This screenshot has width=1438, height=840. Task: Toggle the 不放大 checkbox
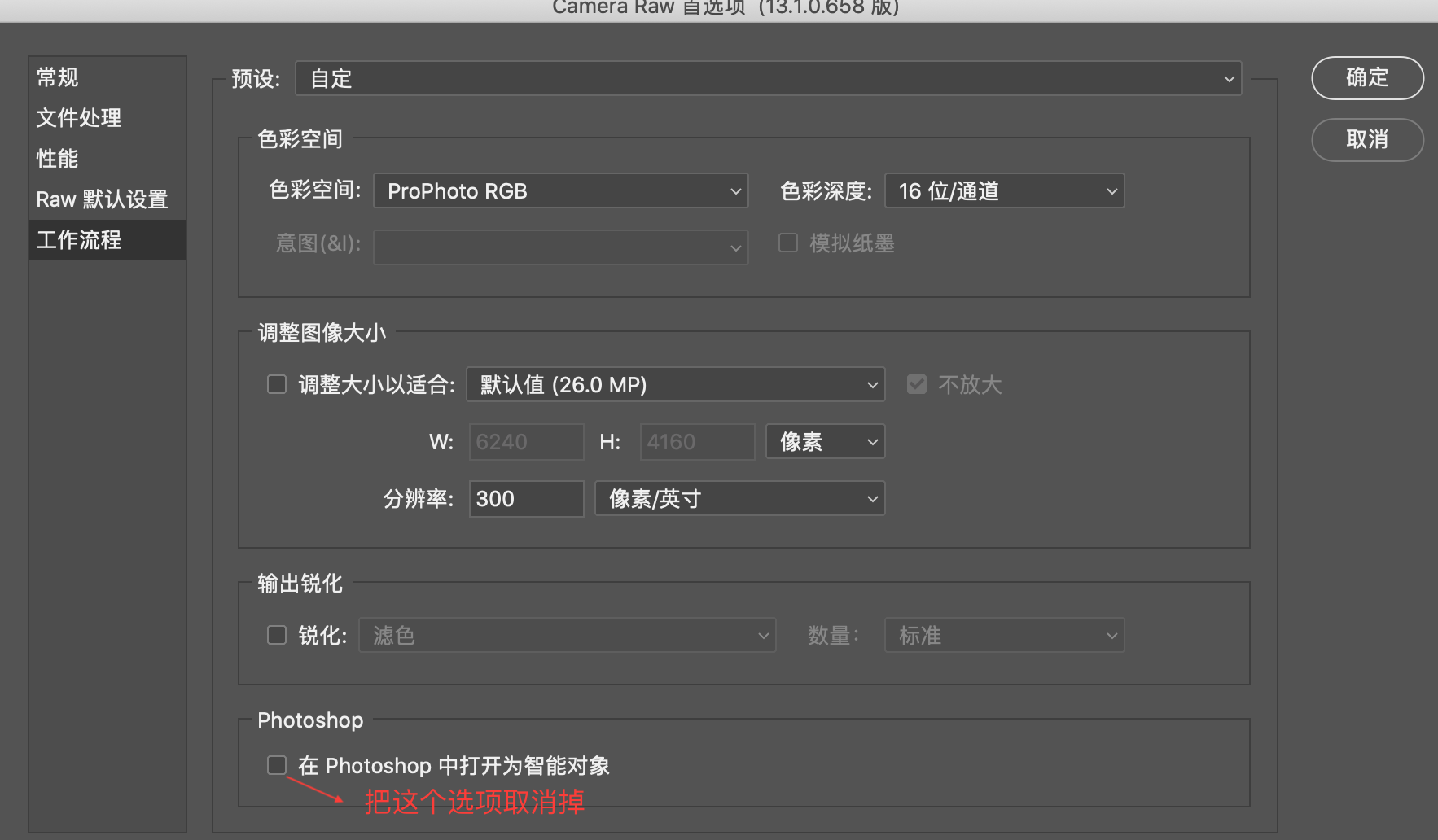click(x=917, y=384)
